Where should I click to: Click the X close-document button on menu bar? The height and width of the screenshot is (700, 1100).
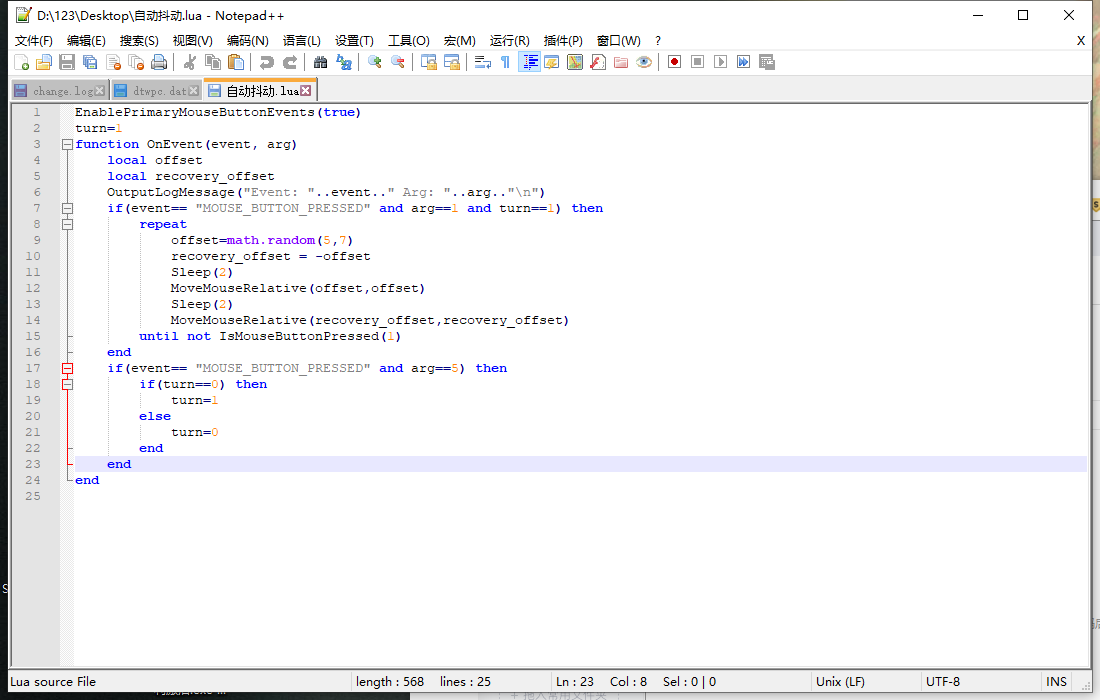(x=1081, y=41)
